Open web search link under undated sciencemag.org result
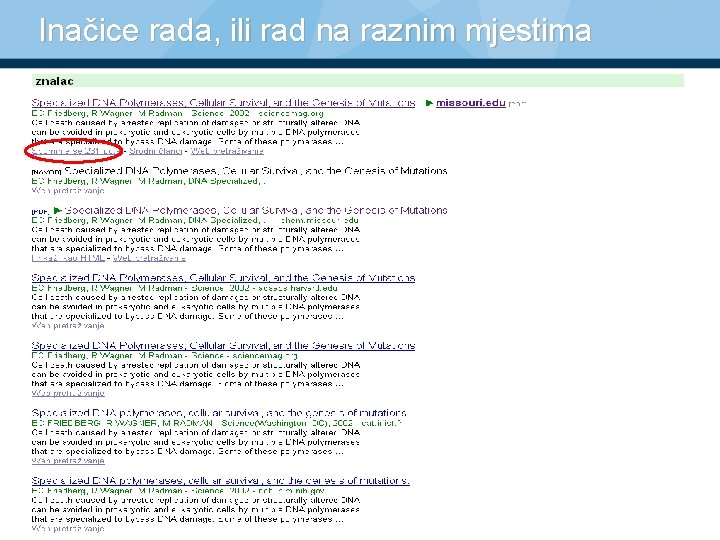 [68, 393]
